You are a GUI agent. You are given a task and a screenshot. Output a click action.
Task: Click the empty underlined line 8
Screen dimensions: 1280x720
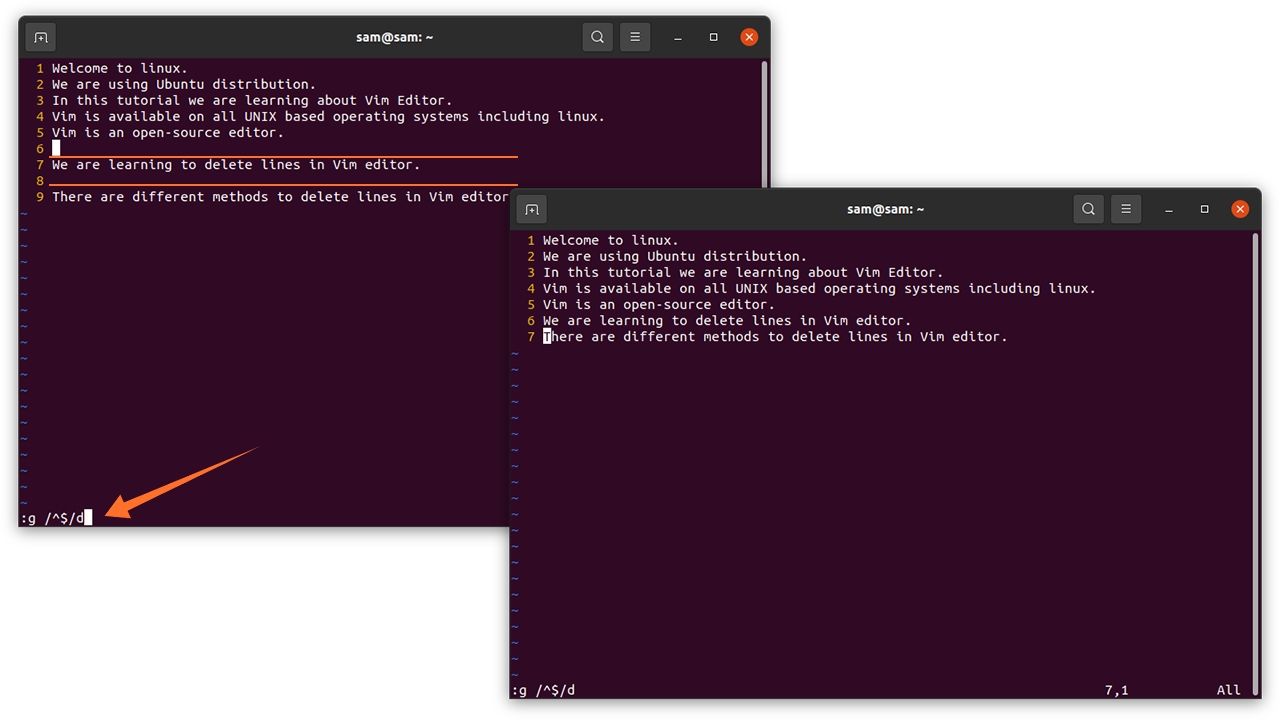tap(280, 181)
